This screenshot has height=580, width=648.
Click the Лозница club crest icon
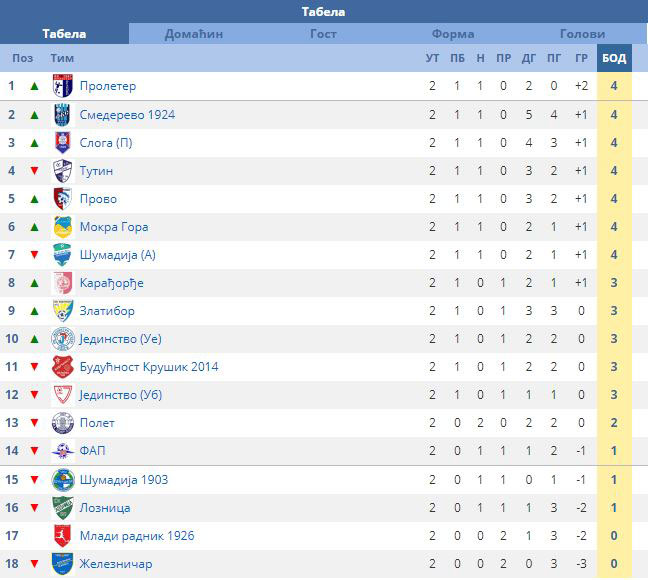tap(63, 508)
